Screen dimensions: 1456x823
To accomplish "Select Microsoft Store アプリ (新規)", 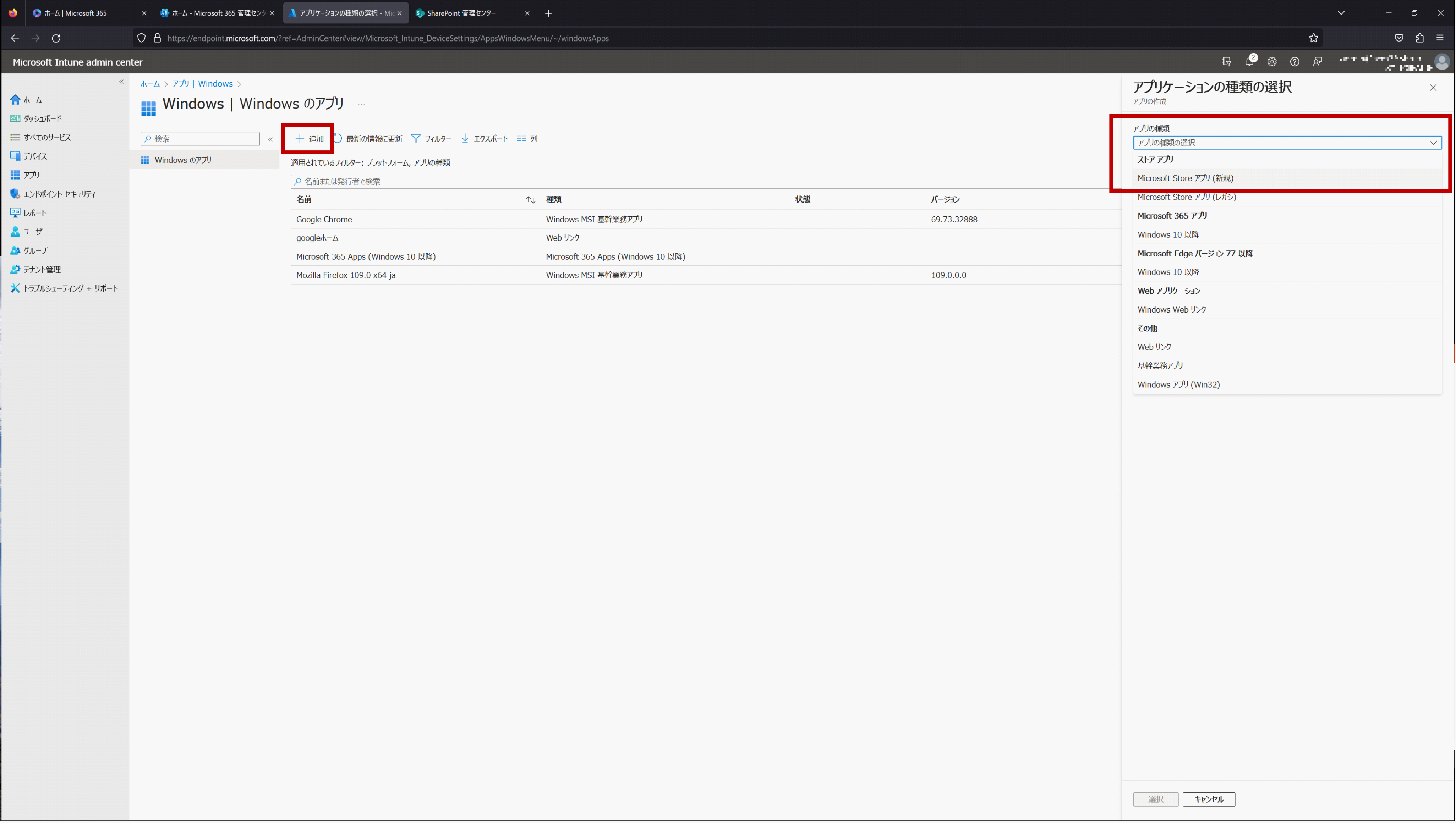I will [x=1287, y=178].
